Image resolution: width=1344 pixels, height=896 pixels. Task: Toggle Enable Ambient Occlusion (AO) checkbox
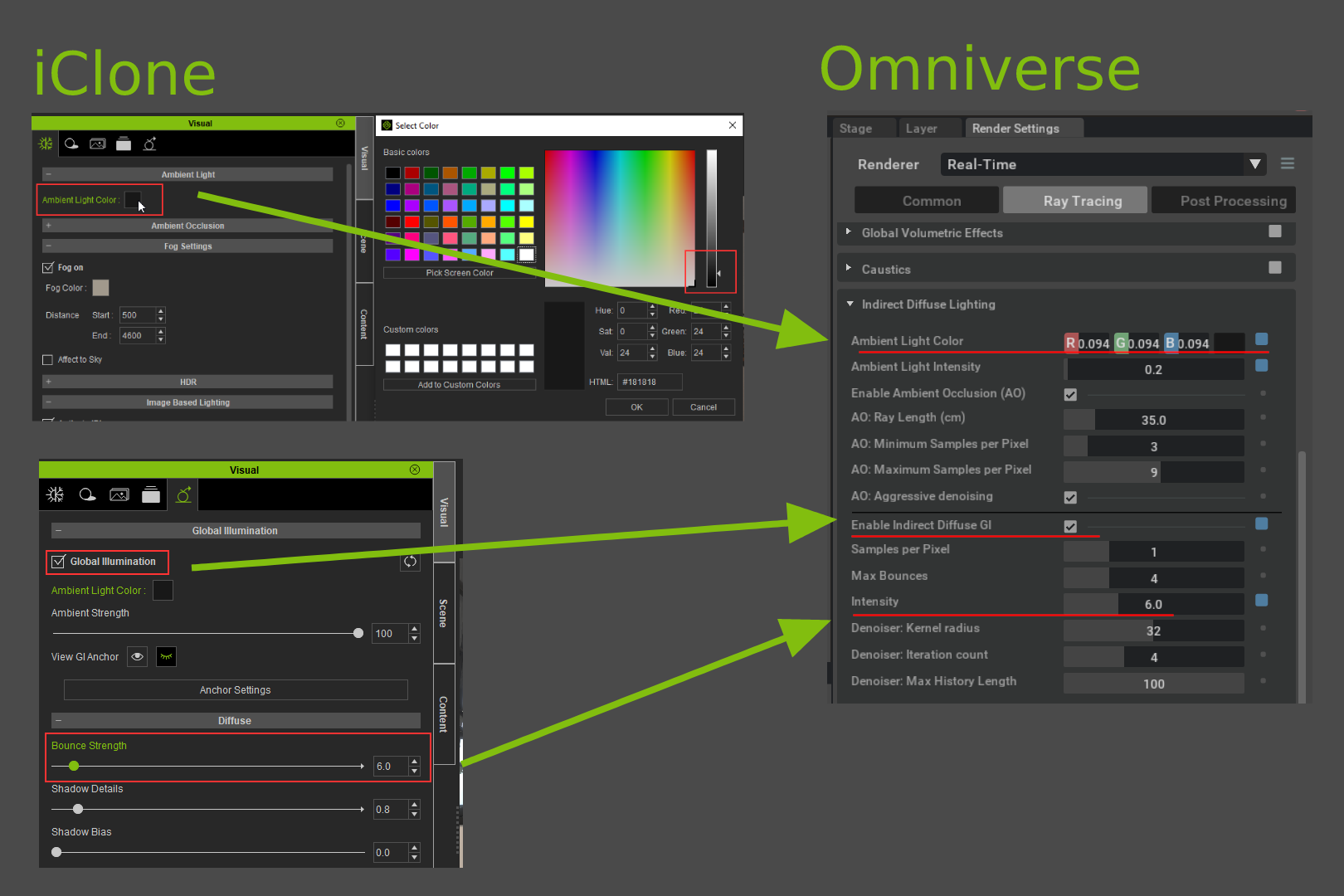click(1070, 394)
